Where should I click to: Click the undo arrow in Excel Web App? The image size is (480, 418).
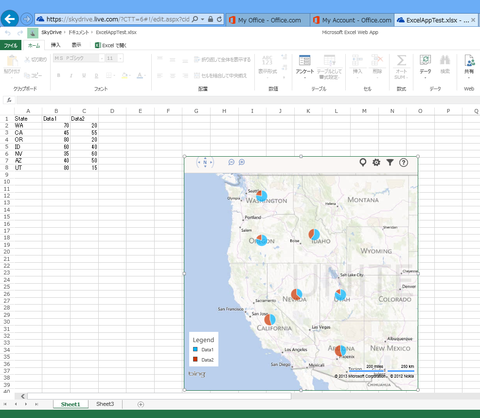(8, 33)
